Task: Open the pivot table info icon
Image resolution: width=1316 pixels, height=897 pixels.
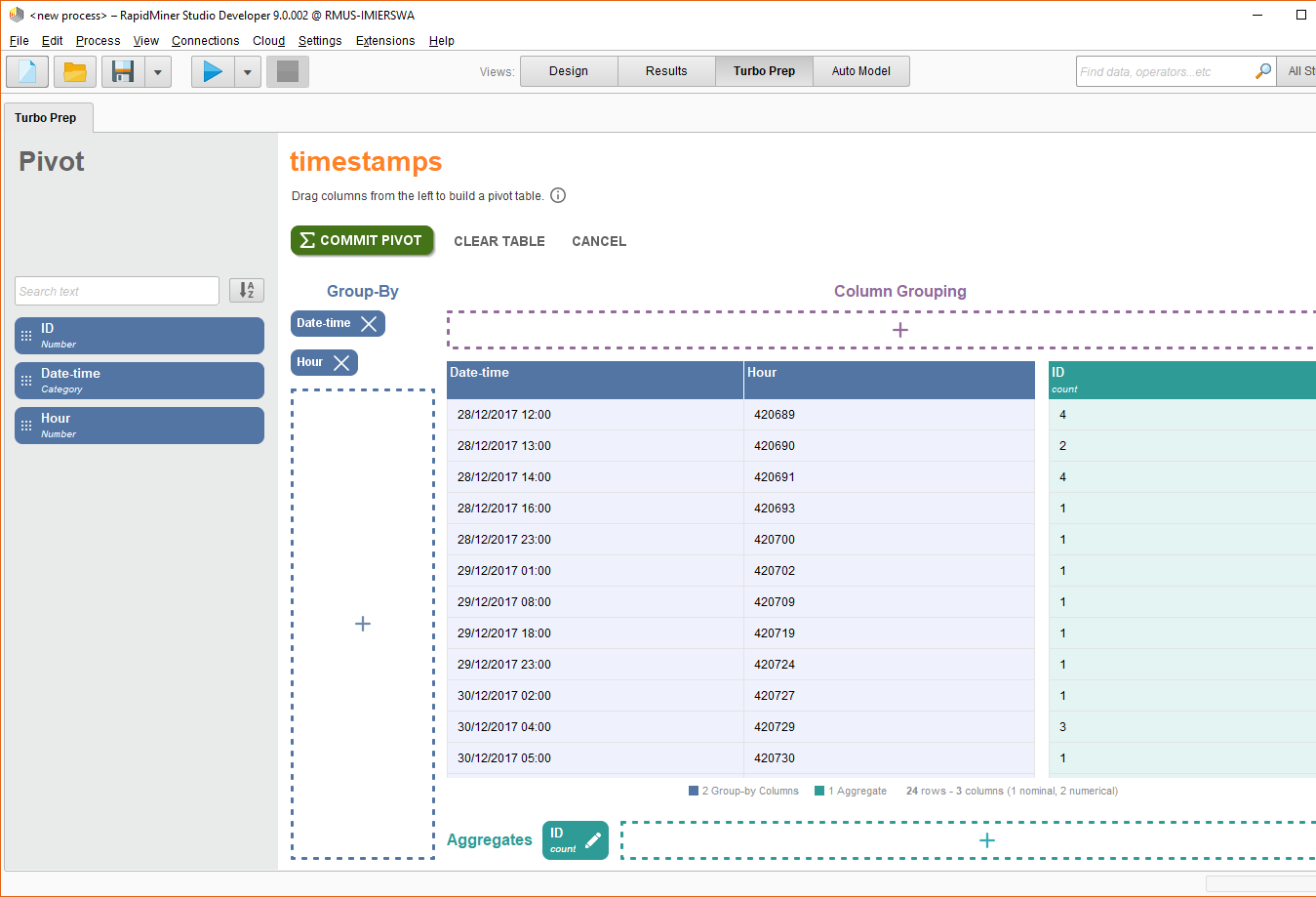Action: [x=558, y=195]
